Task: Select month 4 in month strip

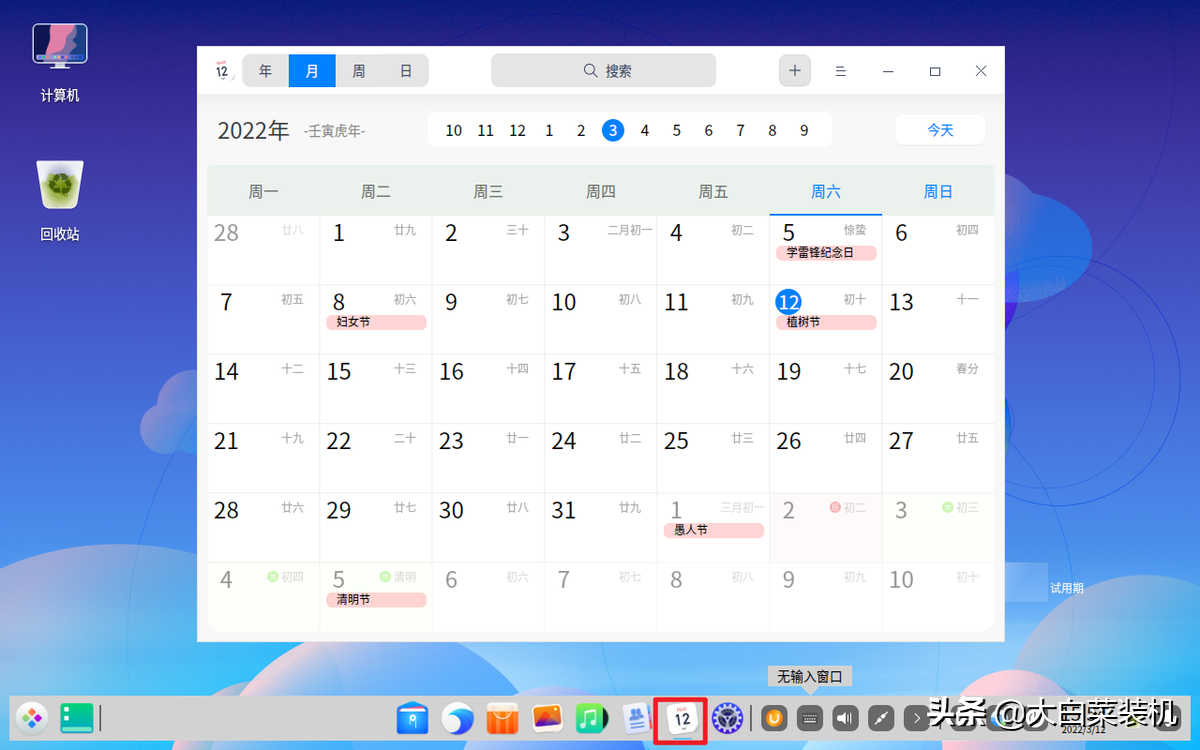Action: [x=645, y=130]
